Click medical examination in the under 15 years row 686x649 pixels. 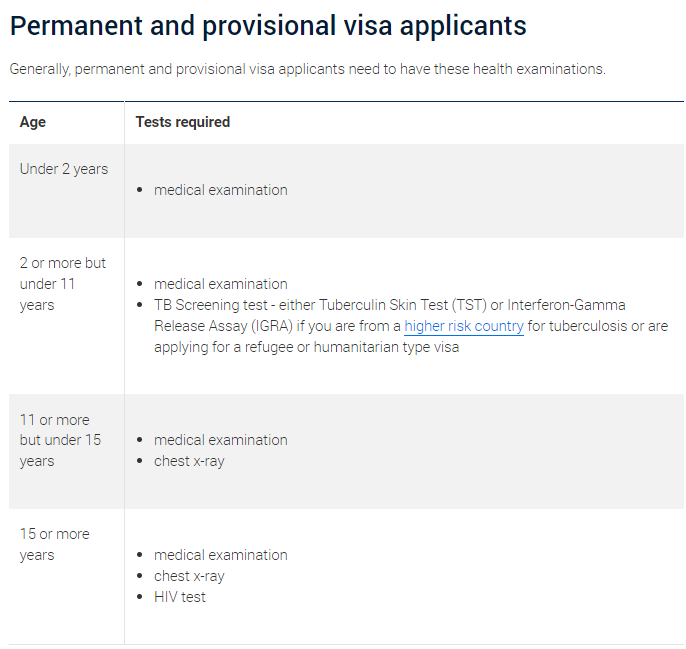pyautogui.click(x=220, y=440)
